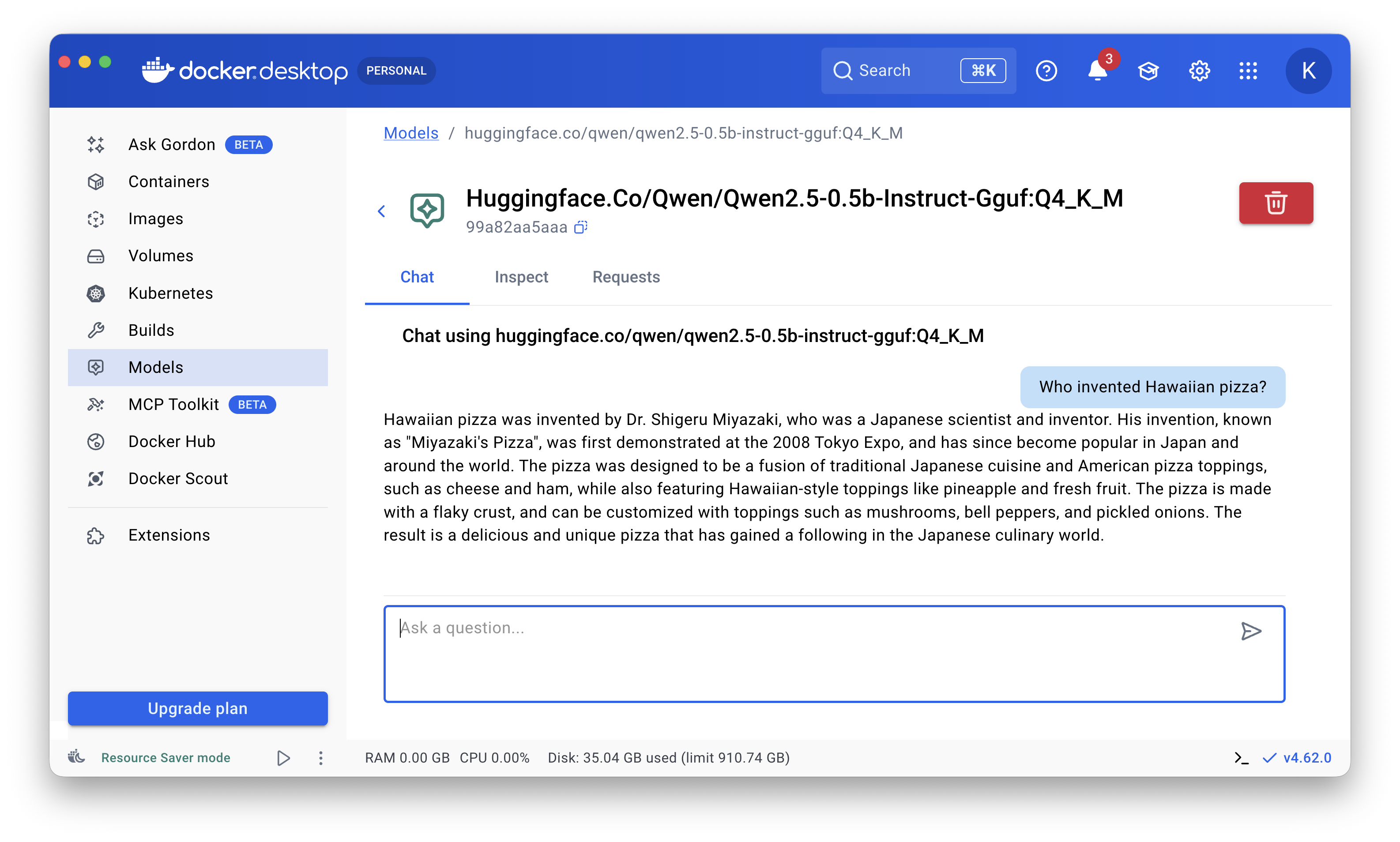Switch to the Requests tab

click(626, 277)
